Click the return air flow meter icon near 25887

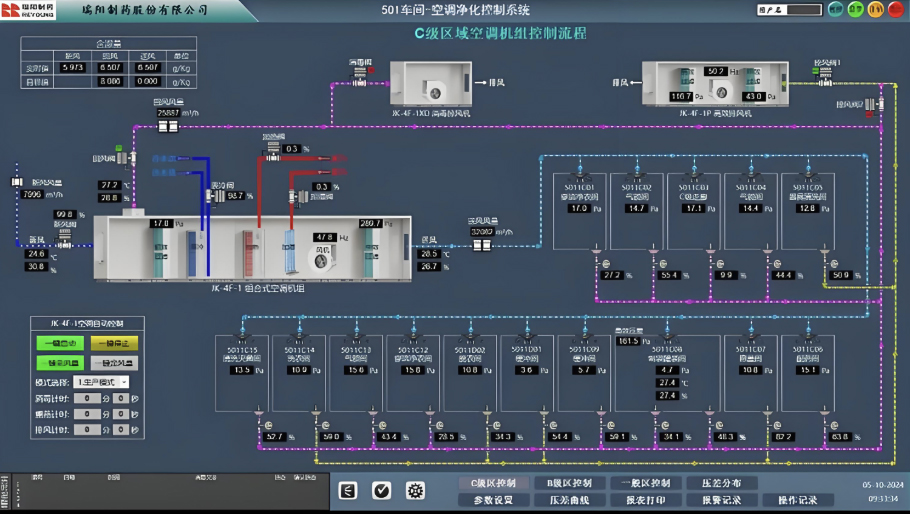(x=168, y=126)
